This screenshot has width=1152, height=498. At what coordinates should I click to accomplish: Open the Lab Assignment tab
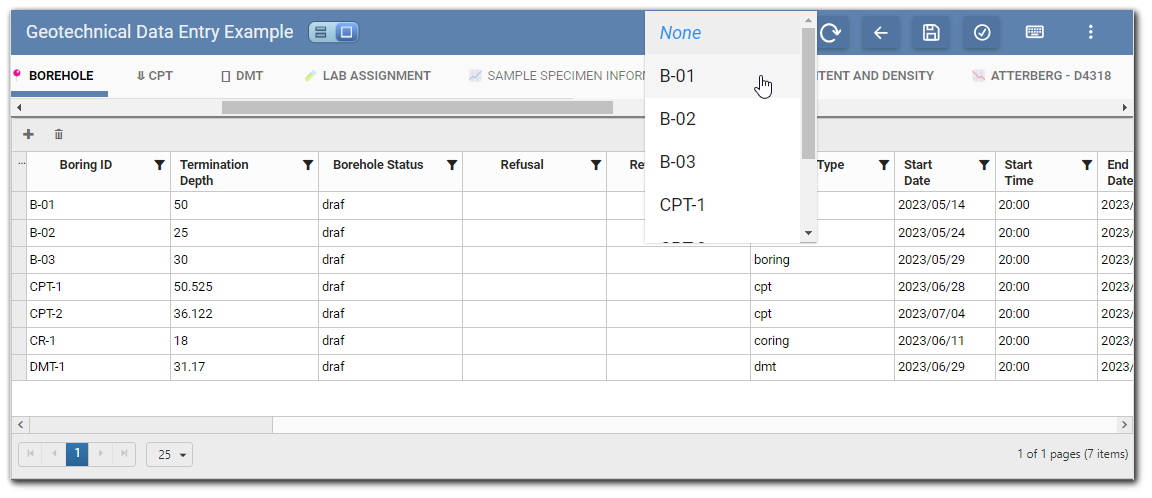pos(368,76)
